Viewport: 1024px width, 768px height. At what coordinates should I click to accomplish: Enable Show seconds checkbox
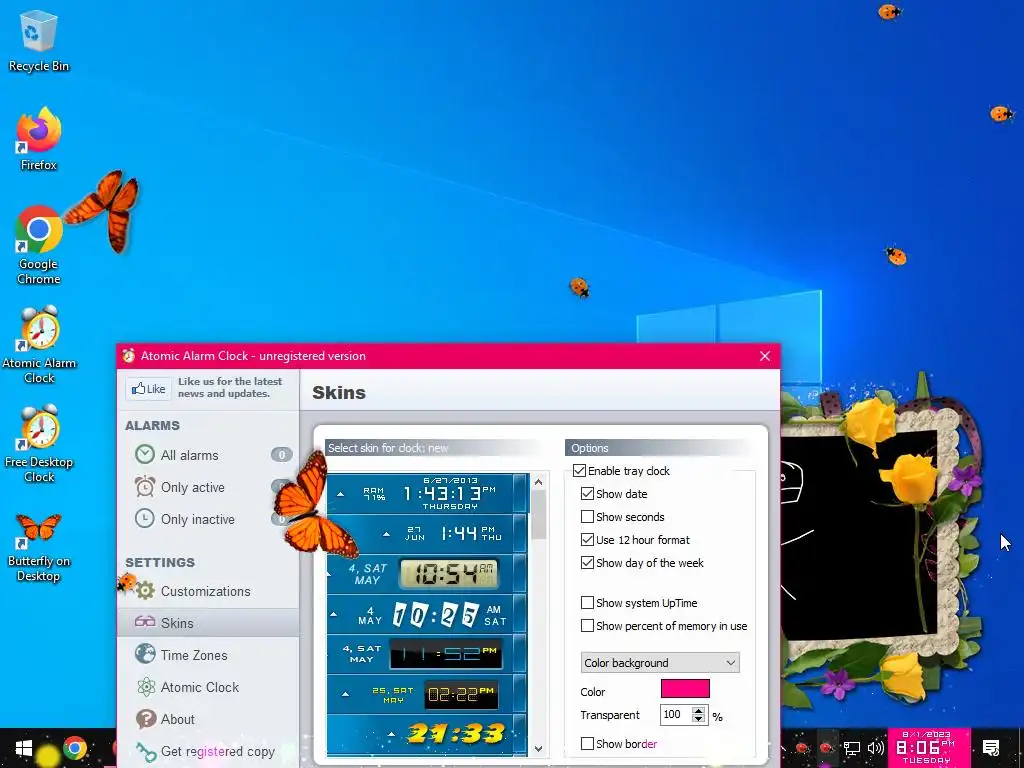point(587,517)
